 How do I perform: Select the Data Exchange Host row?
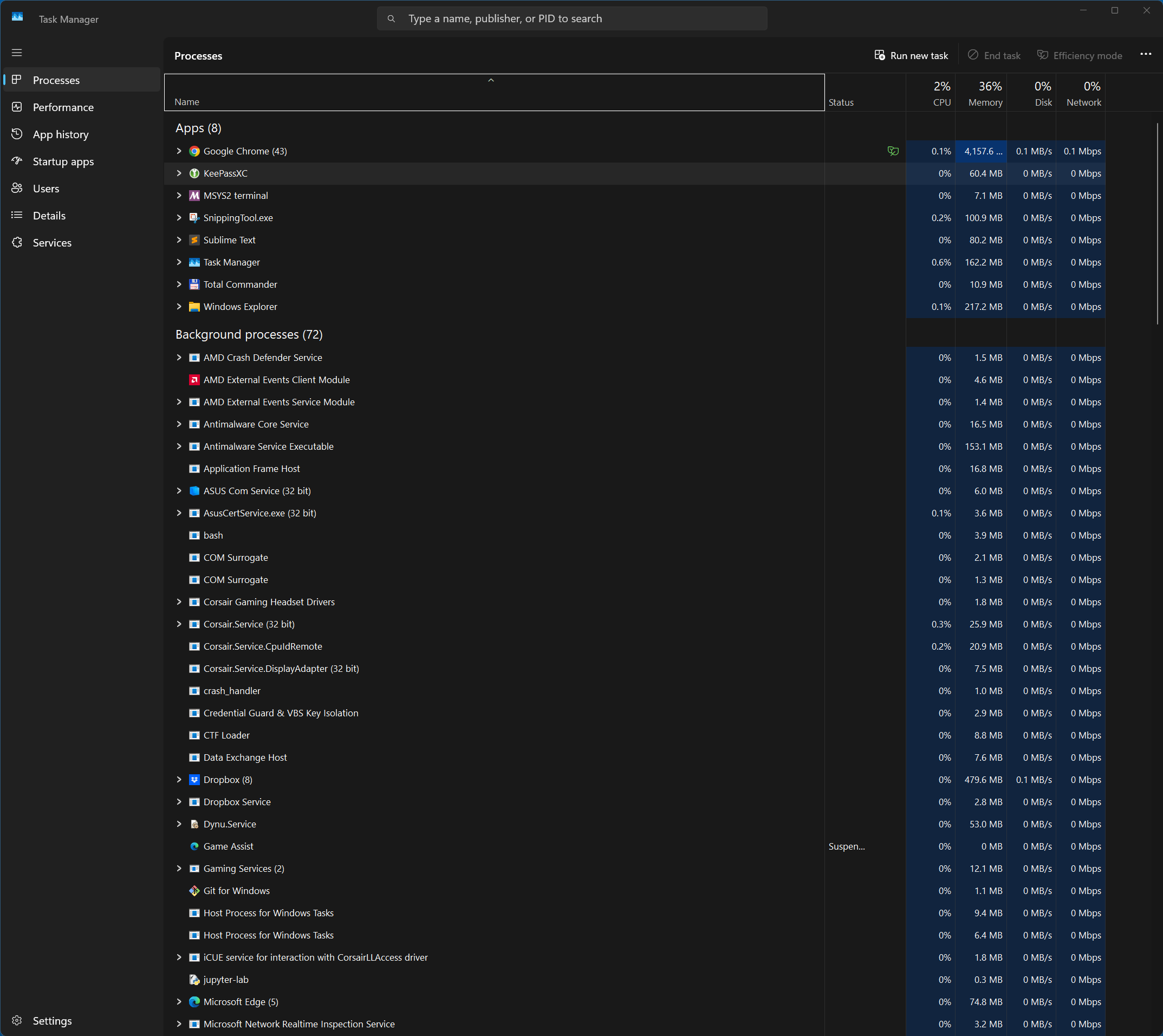pyautogui.click(x=634, y=757)
